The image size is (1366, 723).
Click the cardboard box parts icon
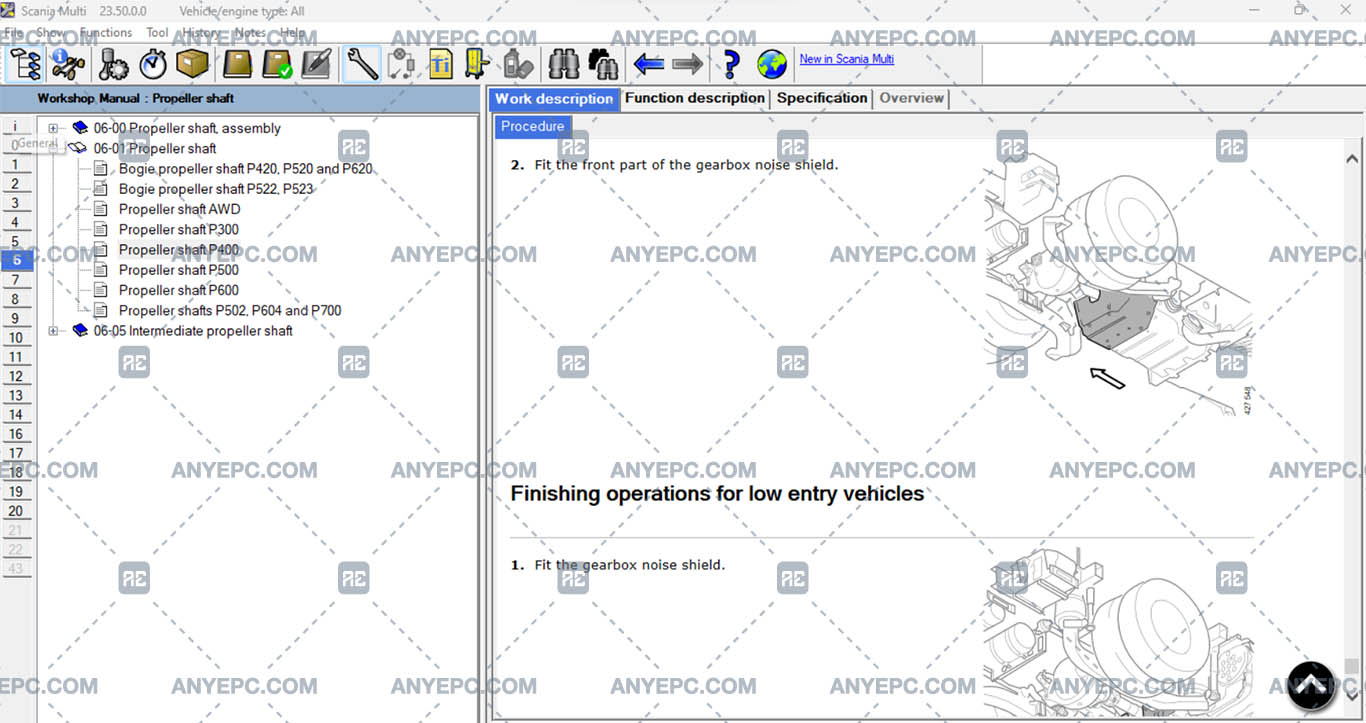click(192, 64)
